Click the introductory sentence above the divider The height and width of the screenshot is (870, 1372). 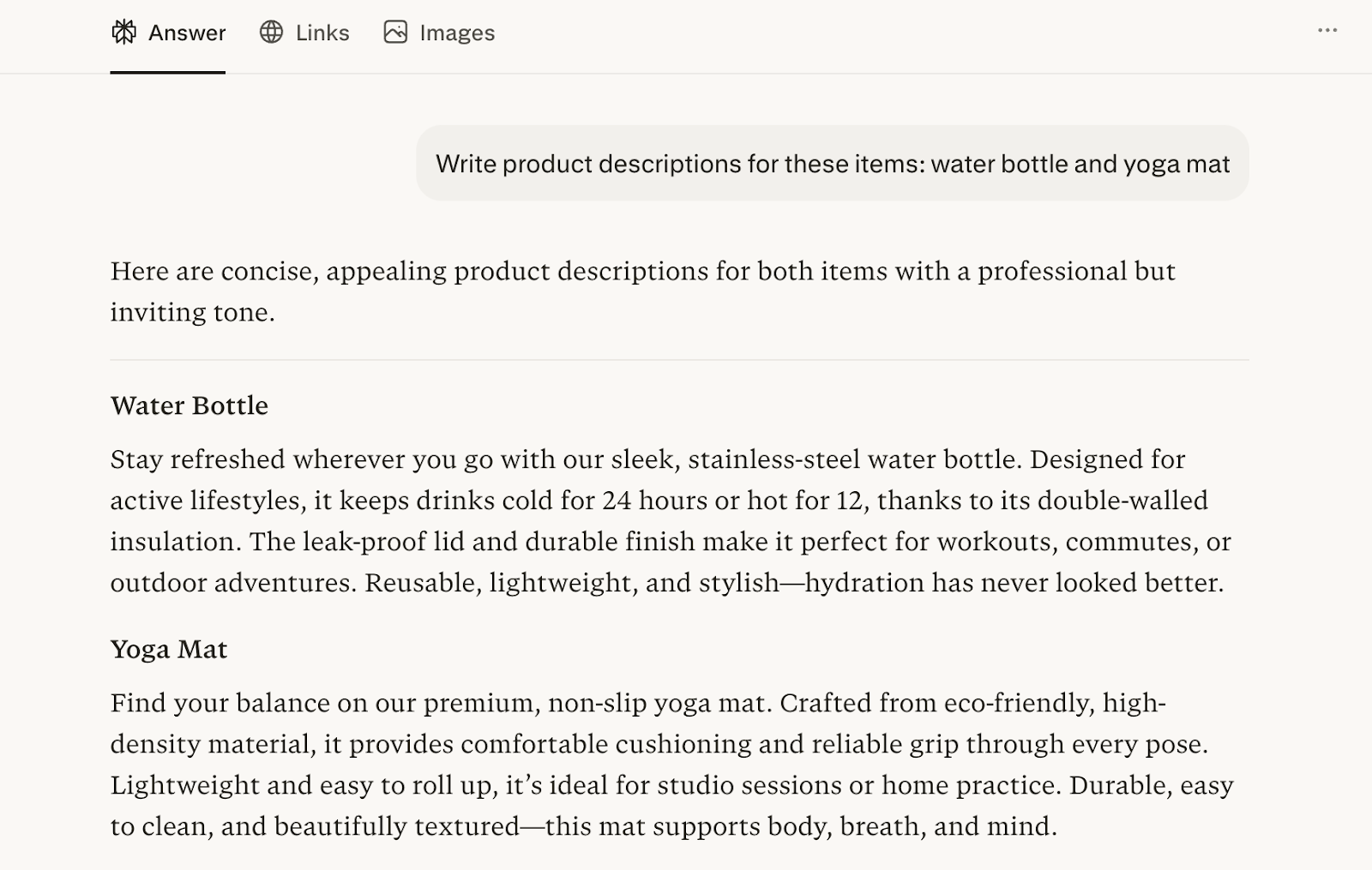(643, 291)
